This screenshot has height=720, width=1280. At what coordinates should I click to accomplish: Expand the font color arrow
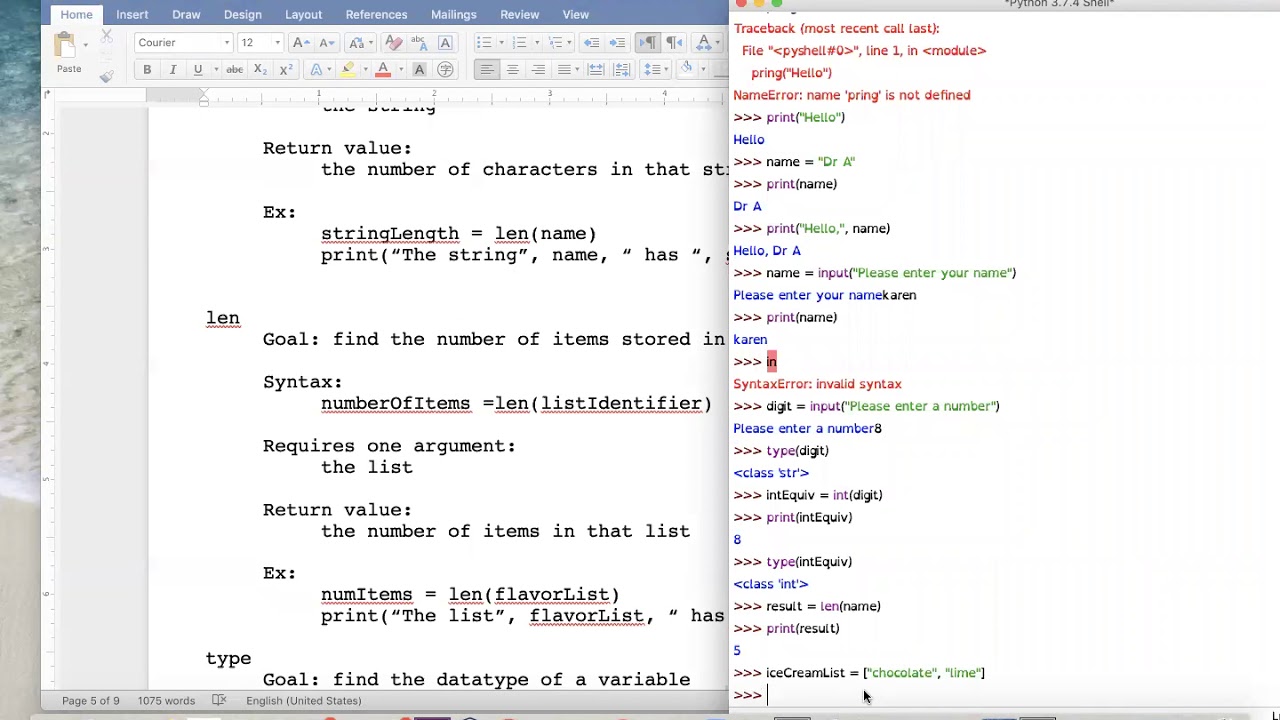[x=401, y=69]
